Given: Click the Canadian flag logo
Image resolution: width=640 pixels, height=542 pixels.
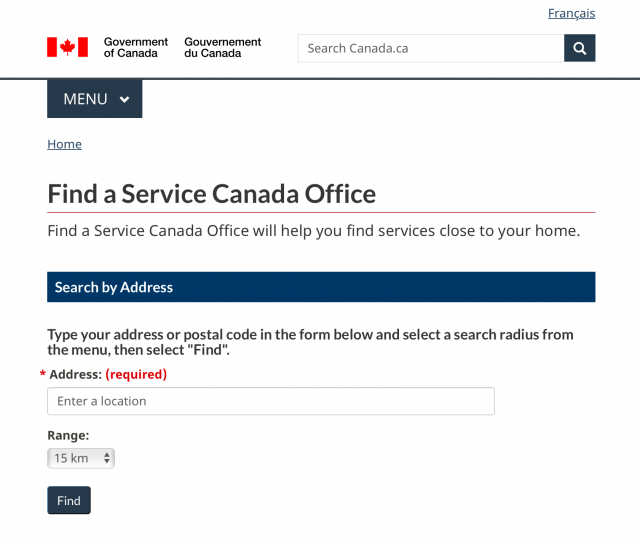Looking at the screenshot, I should click(x=67, y=47).
